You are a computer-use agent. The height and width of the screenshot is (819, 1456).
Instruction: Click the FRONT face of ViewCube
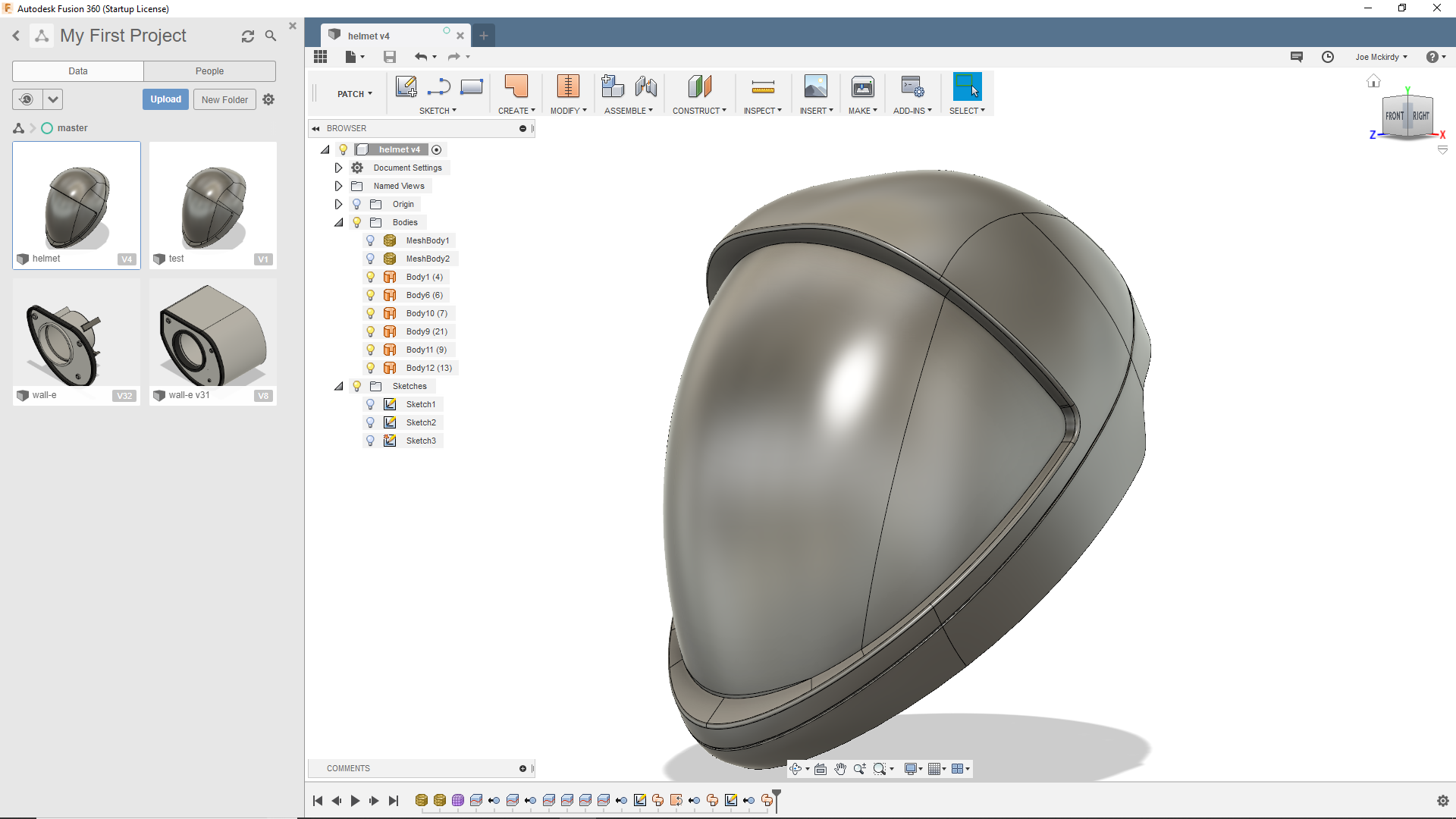click(1395, 116)
